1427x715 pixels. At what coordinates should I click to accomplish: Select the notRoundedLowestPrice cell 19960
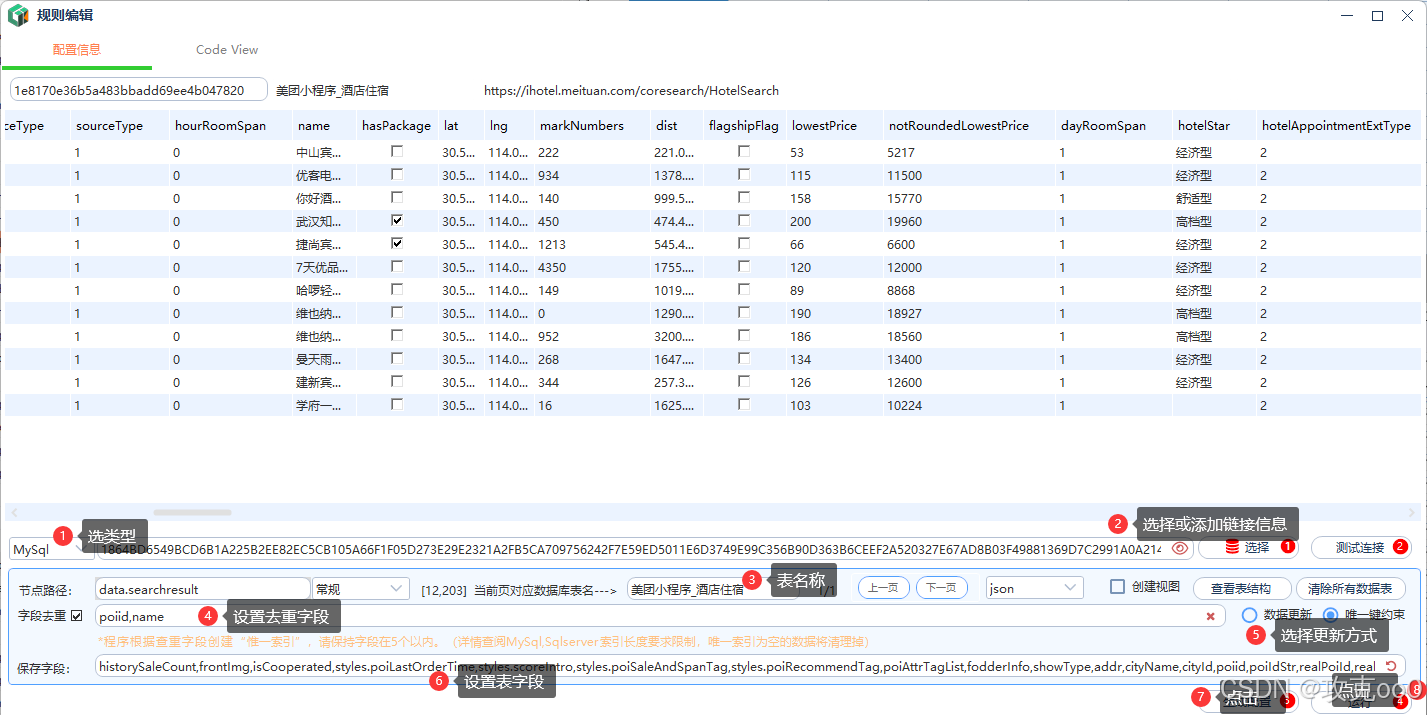[969, 221]
